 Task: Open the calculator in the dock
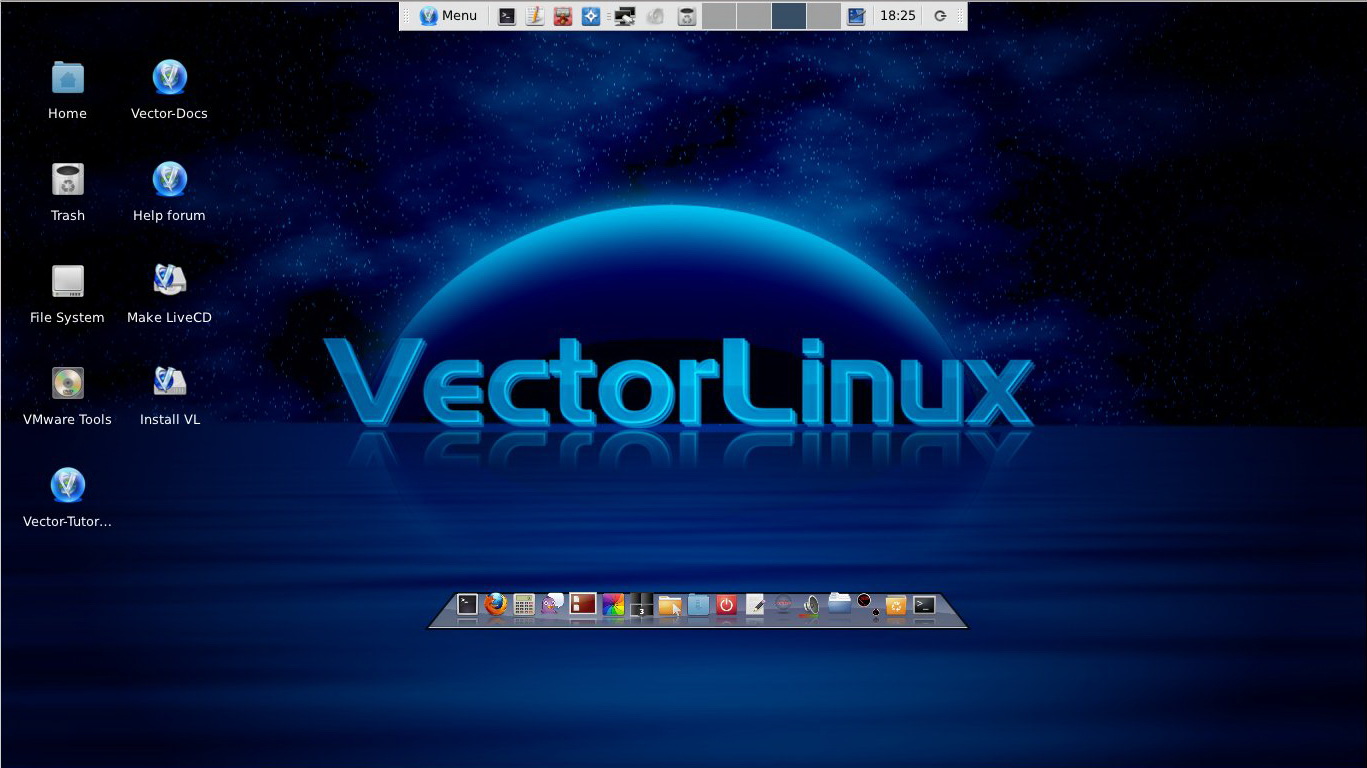click(x=524, y=604)
